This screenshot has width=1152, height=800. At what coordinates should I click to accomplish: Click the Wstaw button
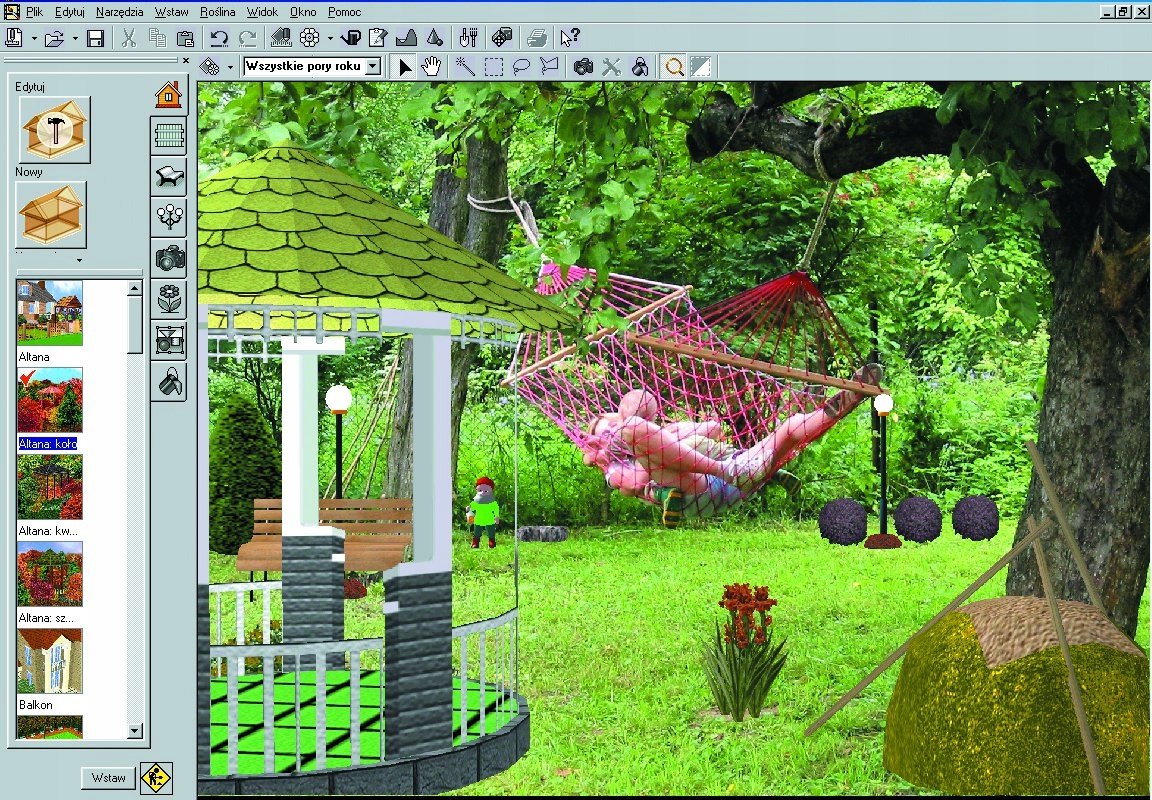click(x=108, y=777)
